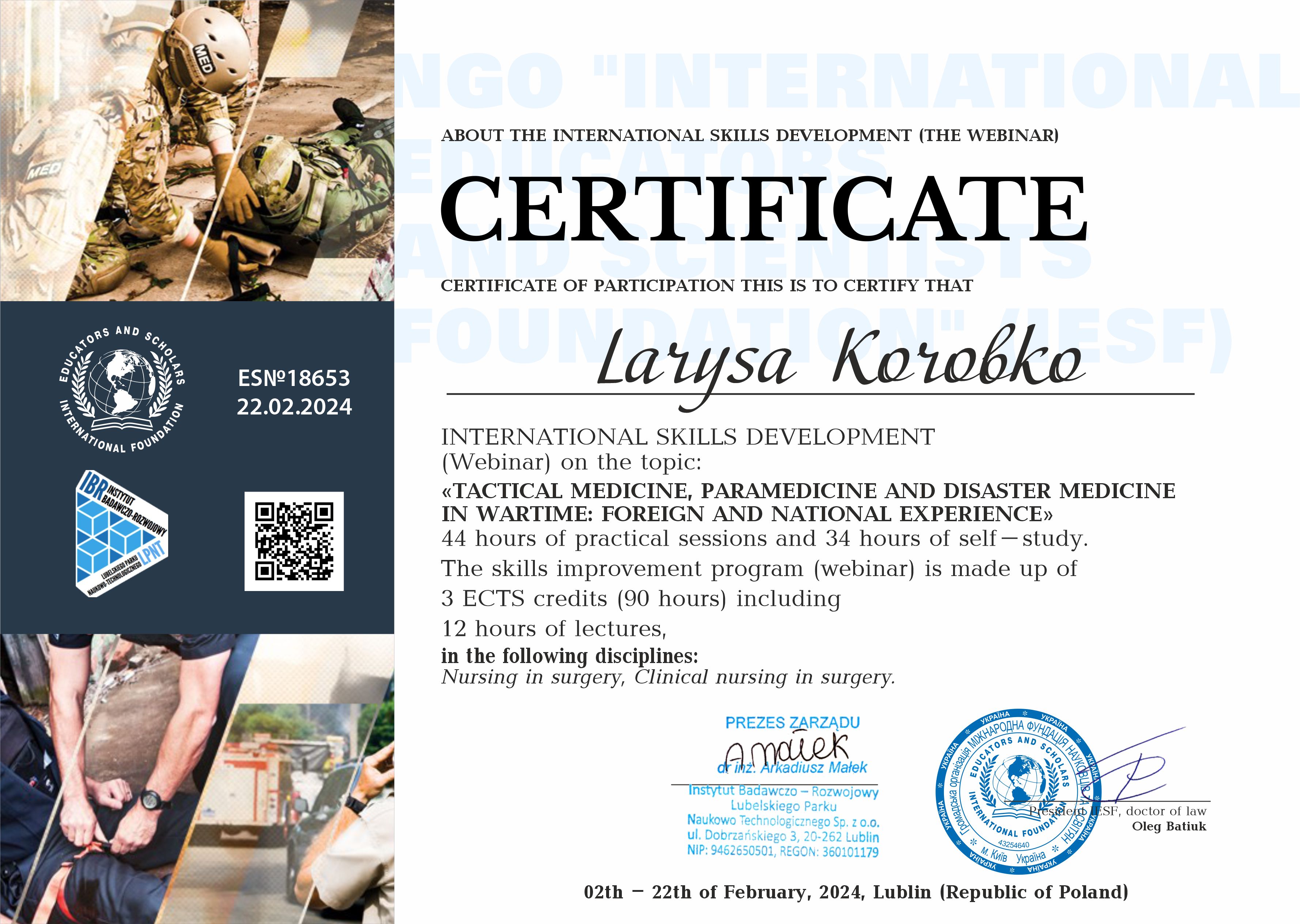This screenshot has height=924, width=1300.
Task: Click 'ABOUT THE INTERNATIONAL SKILLS DEVELOPMENT (THE WEBINAR)'
Action: coord(750,135)
